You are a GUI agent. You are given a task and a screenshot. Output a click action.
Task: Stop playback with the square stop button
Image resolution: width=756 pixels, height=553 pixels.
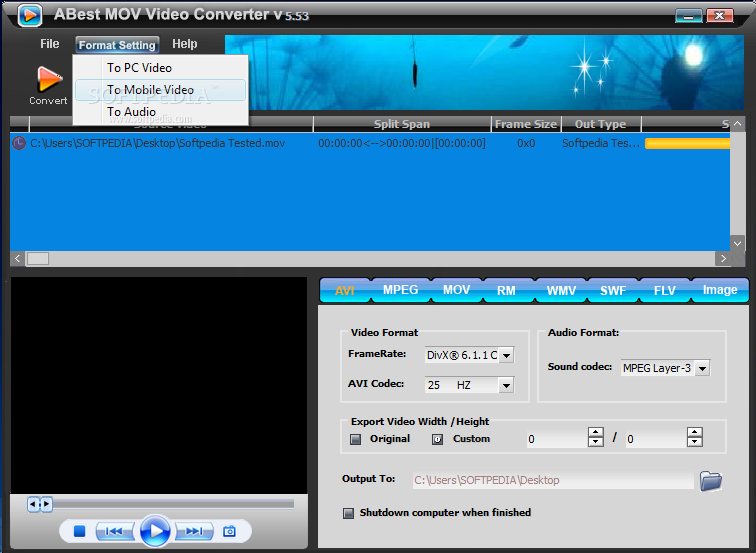tap(80, 531)
